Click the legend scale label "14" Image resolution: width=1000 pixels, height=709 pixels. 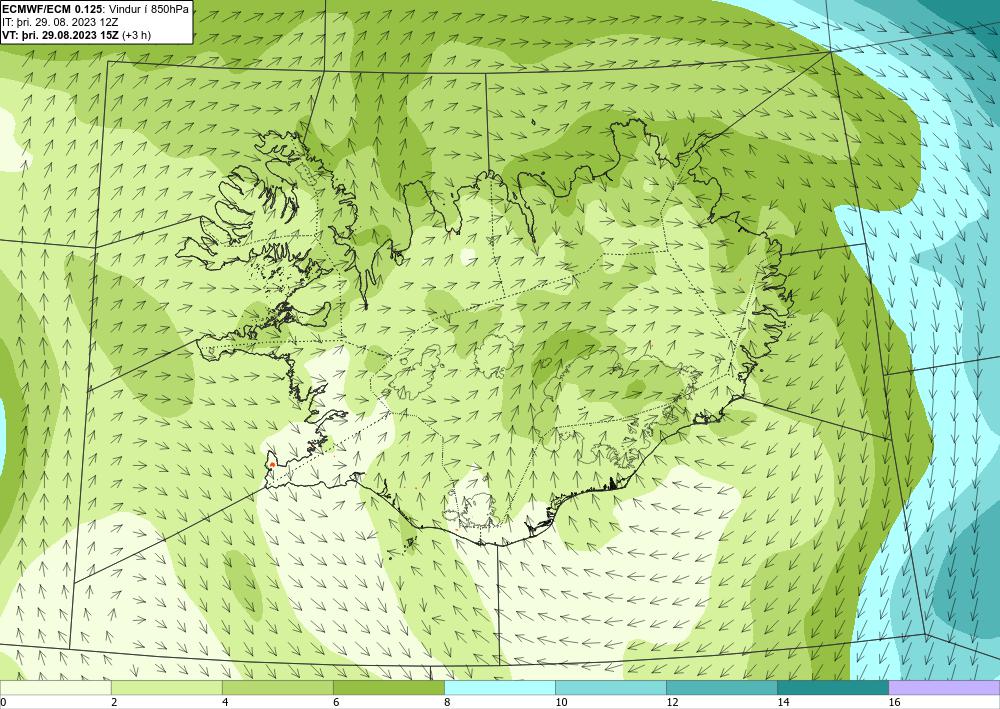click(x=783, y=702)
